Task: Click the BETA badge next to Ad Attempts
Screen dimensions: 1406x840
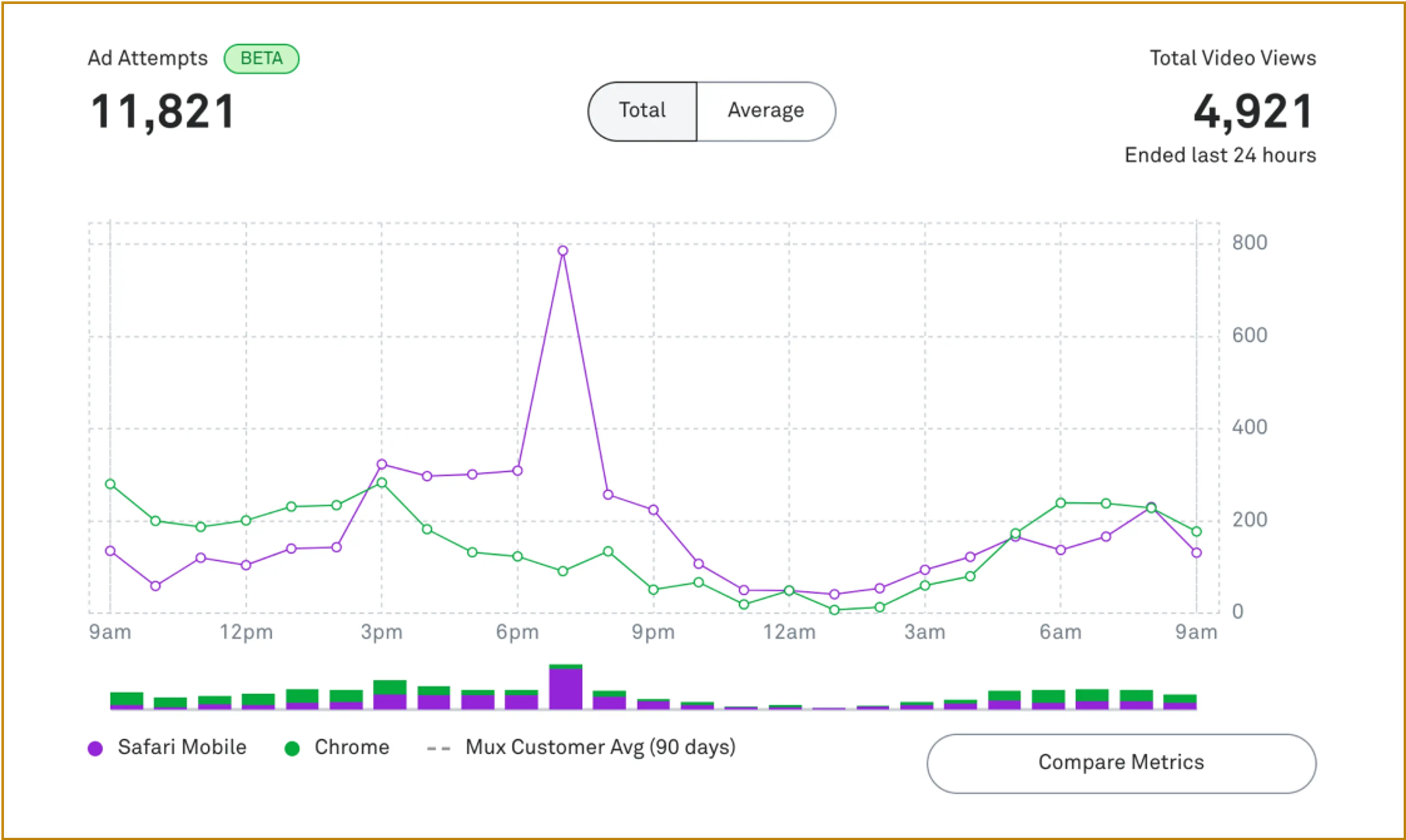Action: (x=261, y=59)
